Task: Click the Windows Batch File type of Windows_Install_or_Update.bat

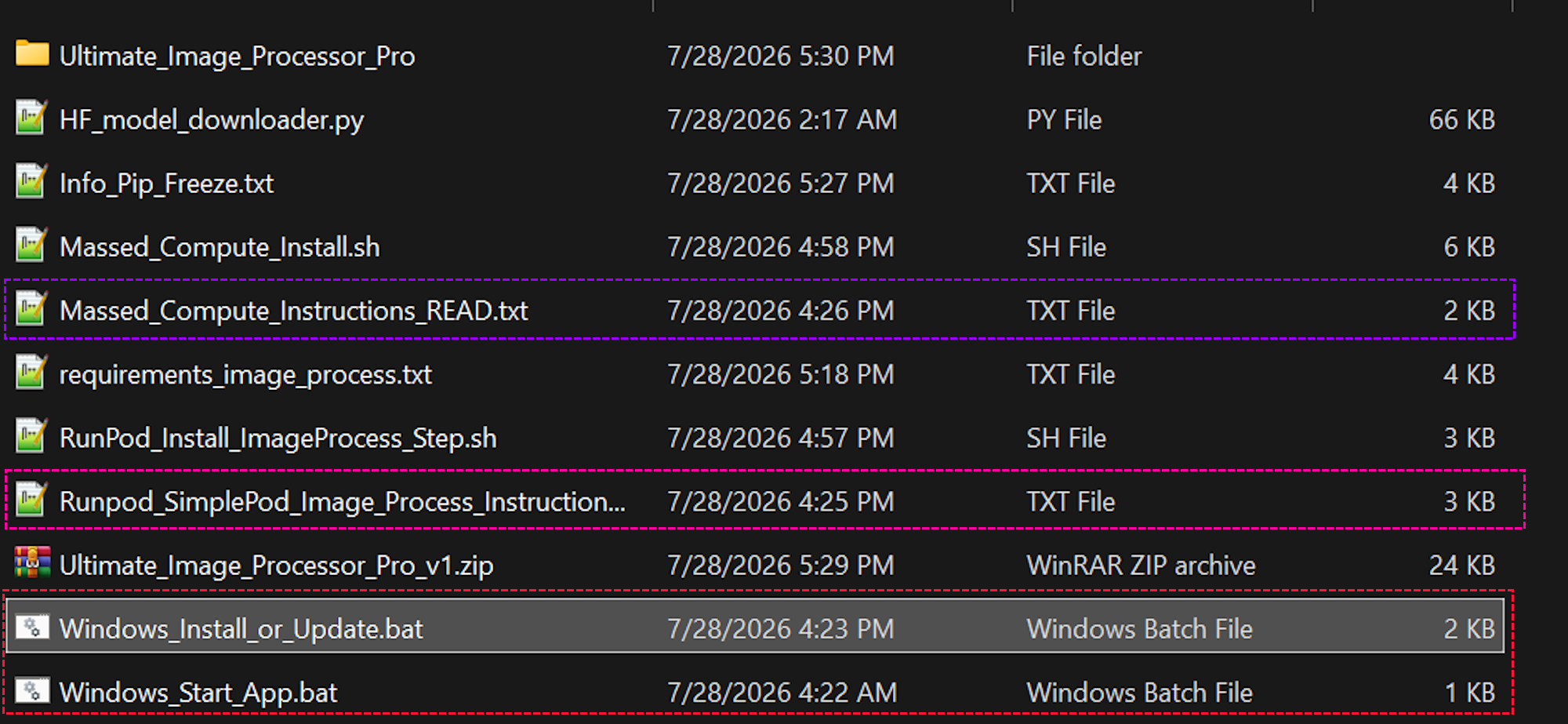Action: 1139,629
